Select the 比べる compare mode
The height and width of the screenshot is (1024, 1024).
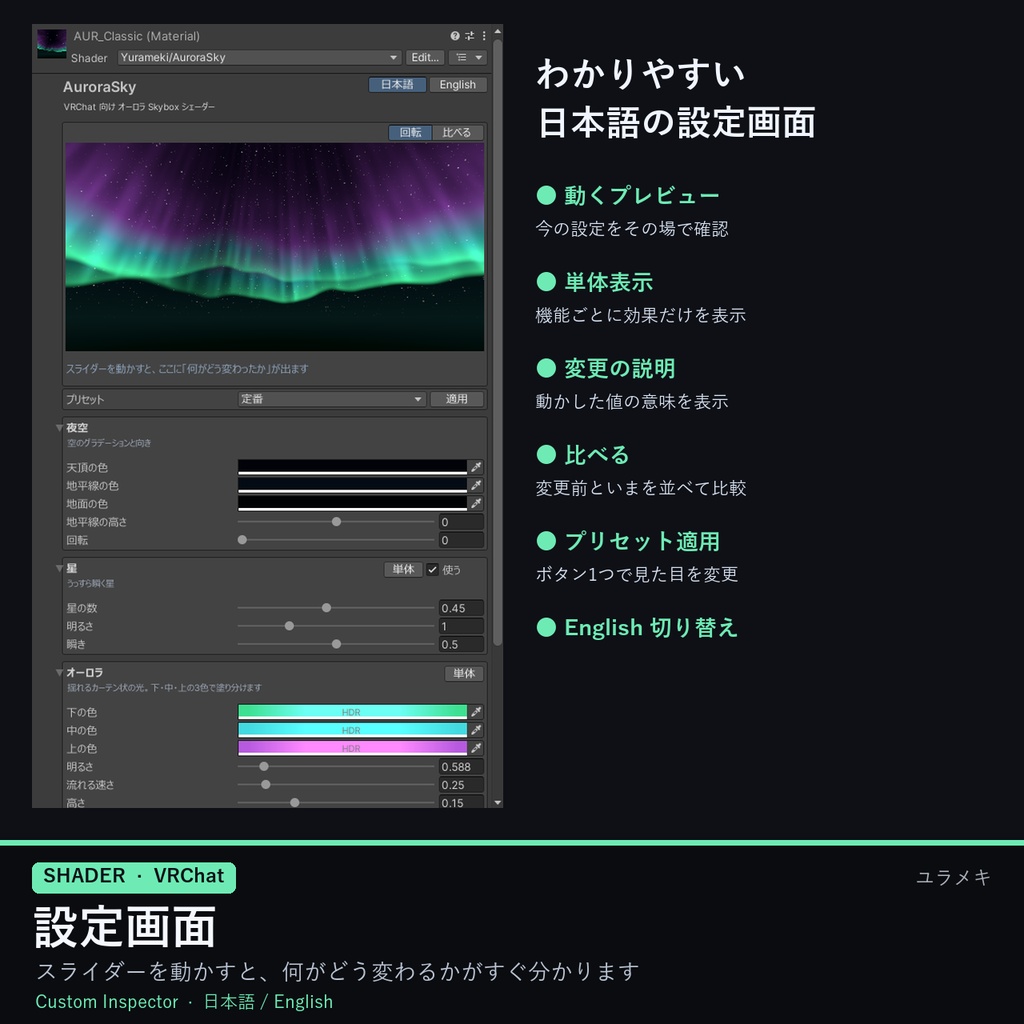tap(456, 133)
